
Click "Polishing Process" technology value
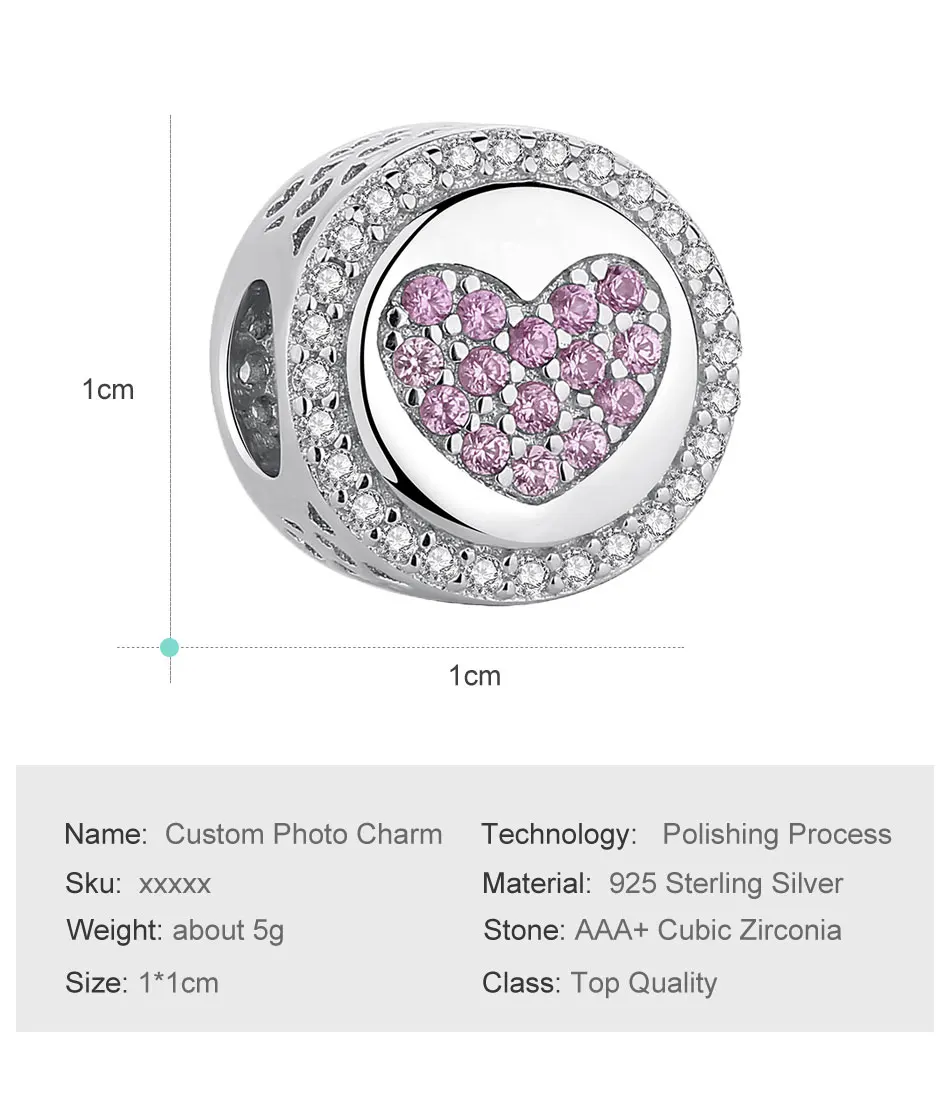776,834
